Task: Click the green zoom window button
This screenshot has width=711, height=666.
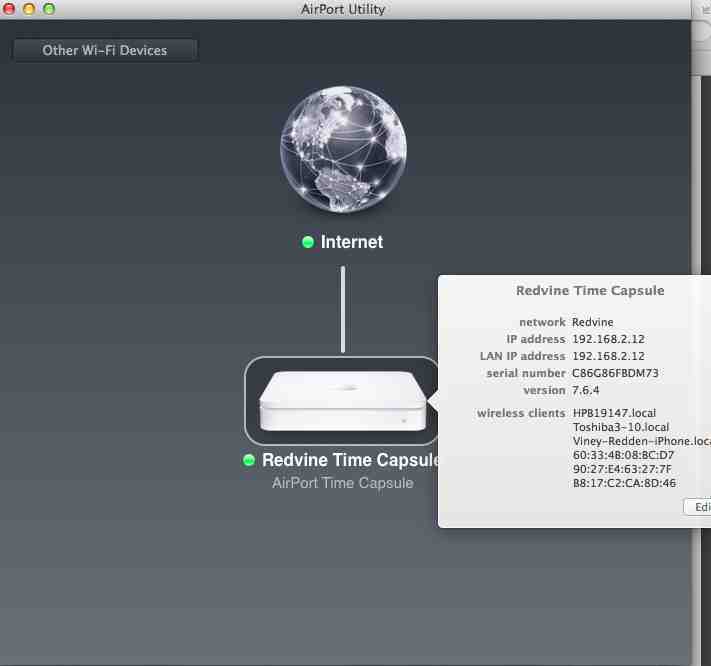Action: tap(49, 9)
